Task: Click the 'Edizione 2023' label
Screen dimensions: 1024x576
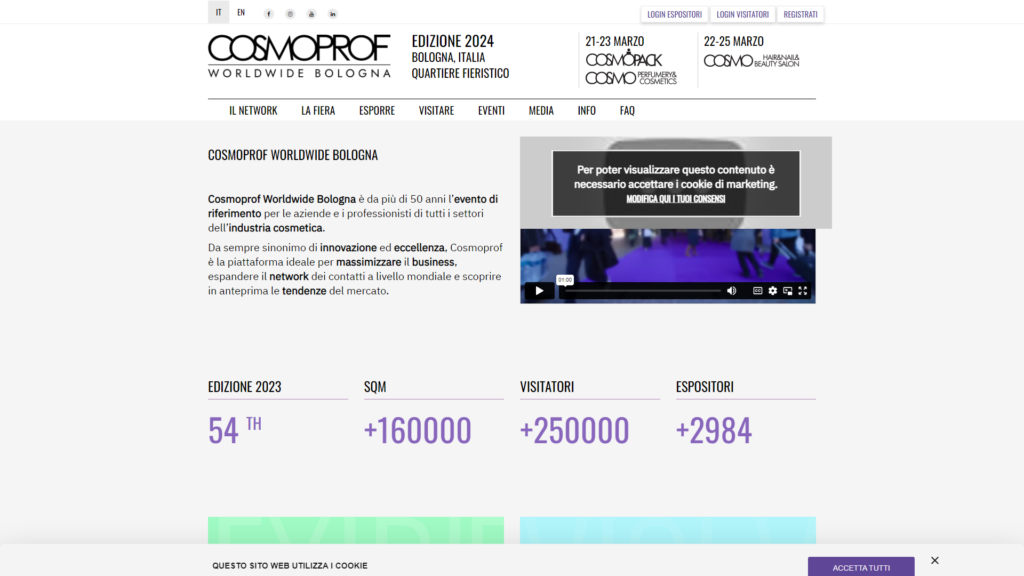Action: point(245,387)
